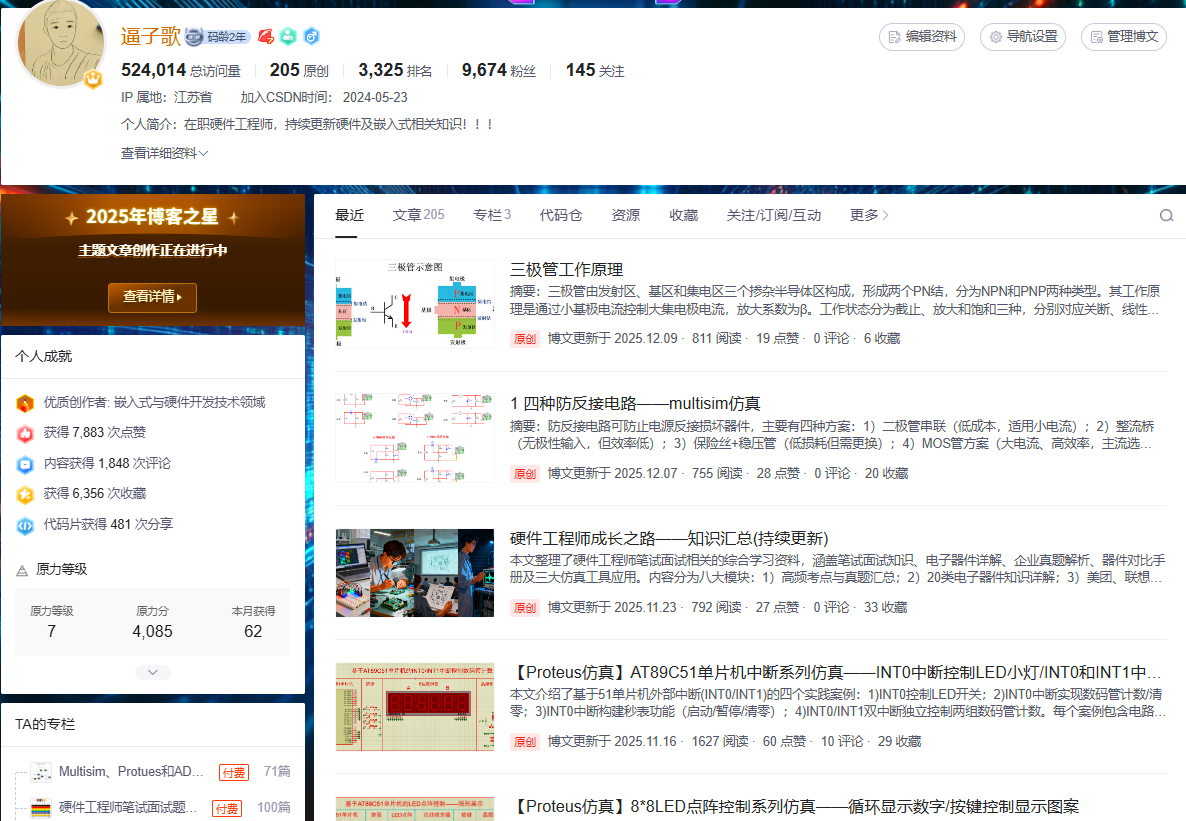Click the green badge icon beside the username

click(x=288, y=36)
